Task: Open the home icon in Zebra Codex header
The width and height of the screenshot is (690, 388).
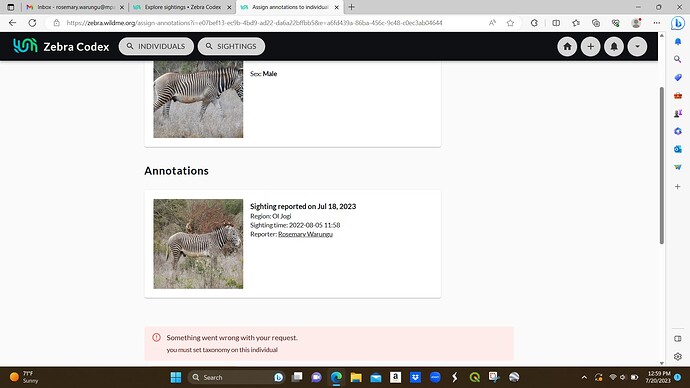Action: (x=567, y=46)
